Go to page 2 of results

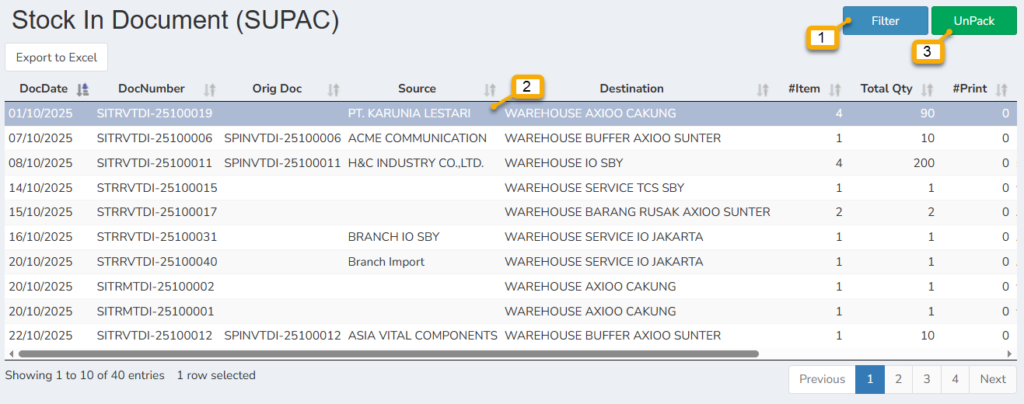899,379
